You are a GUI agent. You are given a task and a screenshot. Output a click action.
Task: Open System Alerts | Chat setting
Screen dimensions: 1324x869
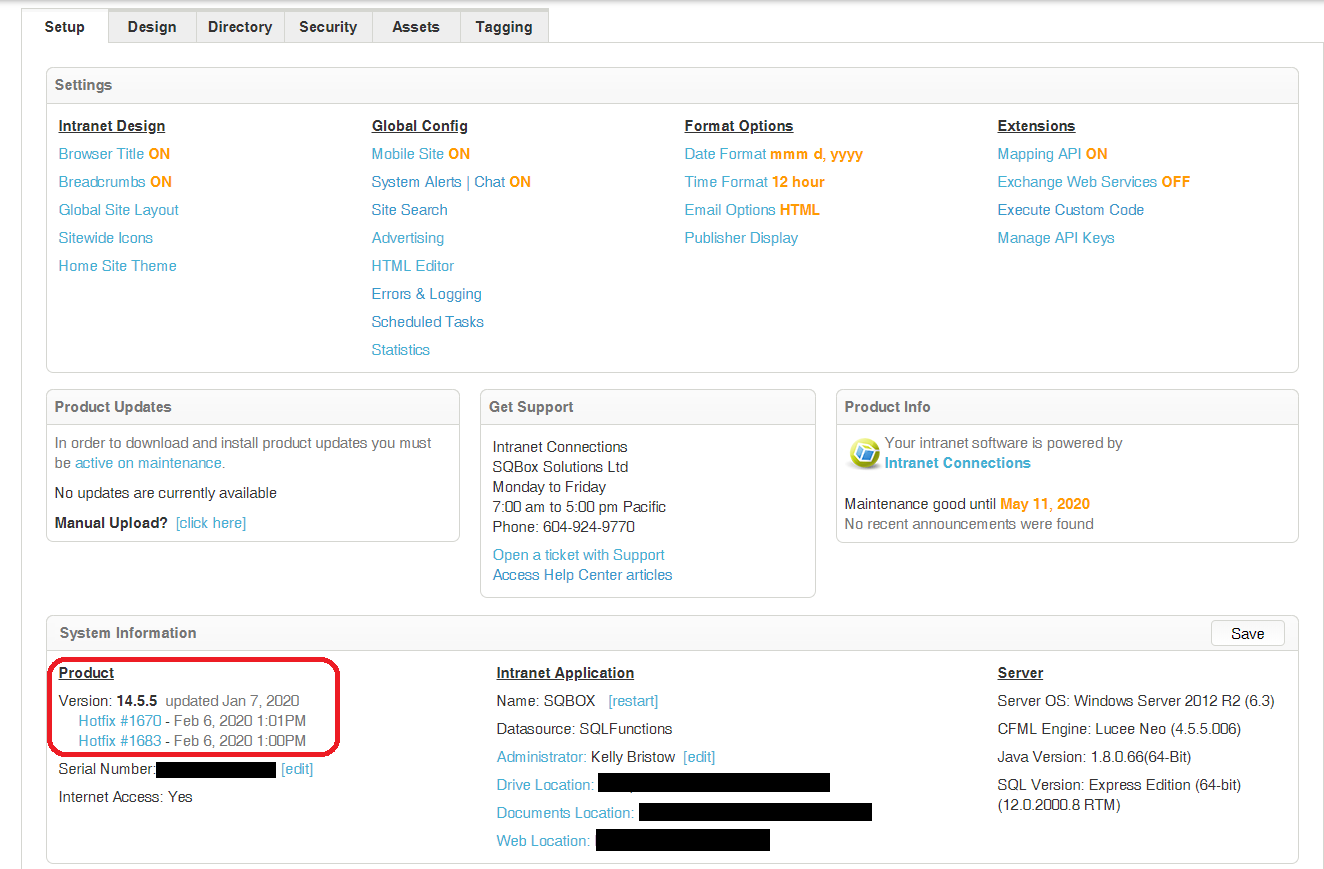point(451,182)
